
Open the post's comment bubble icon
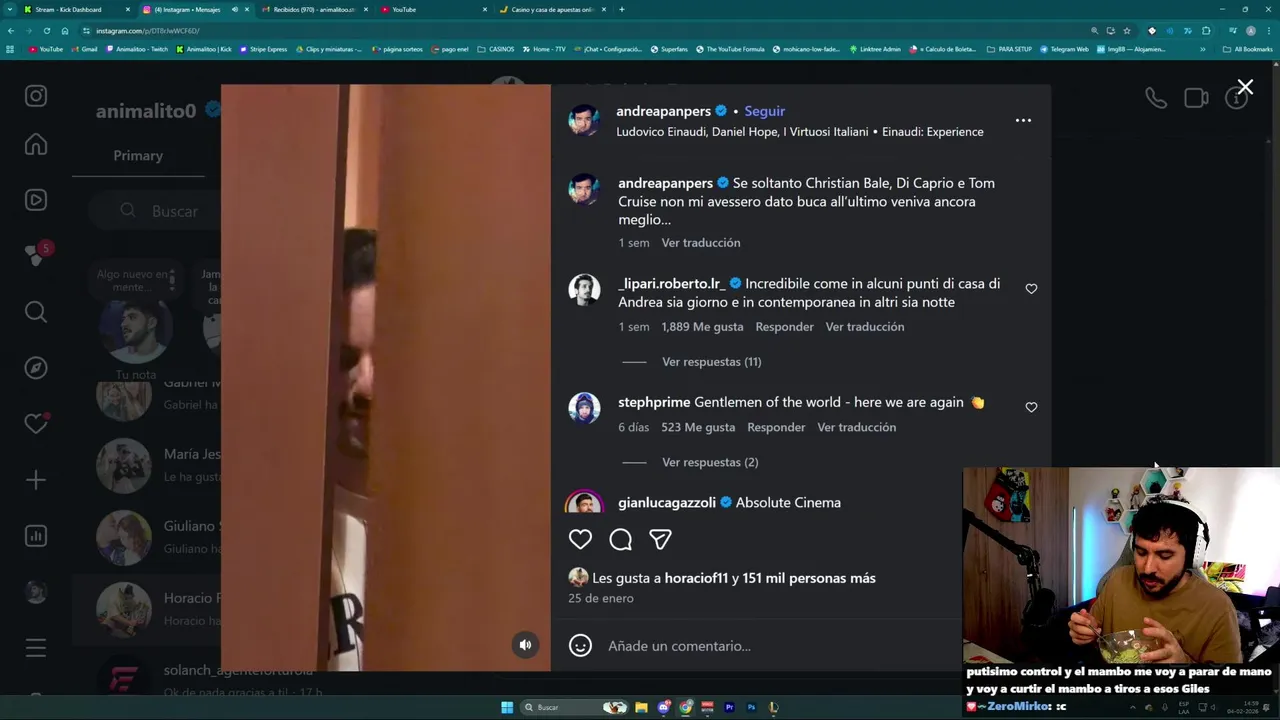[x=620, y=540]
